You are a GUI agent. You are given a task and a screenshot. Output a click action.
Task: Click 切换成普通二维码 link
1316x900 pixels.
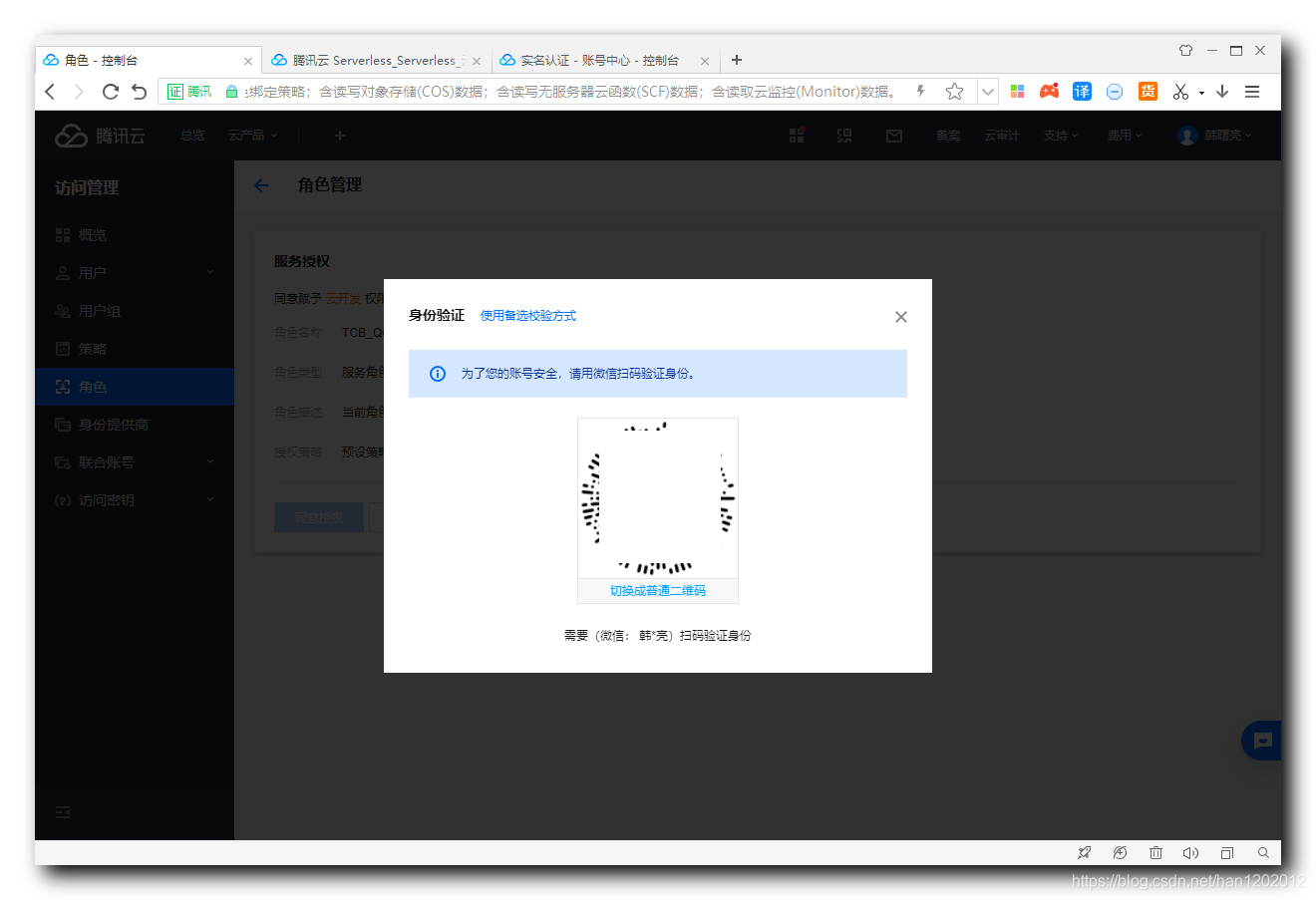click(x=658, y=591)
